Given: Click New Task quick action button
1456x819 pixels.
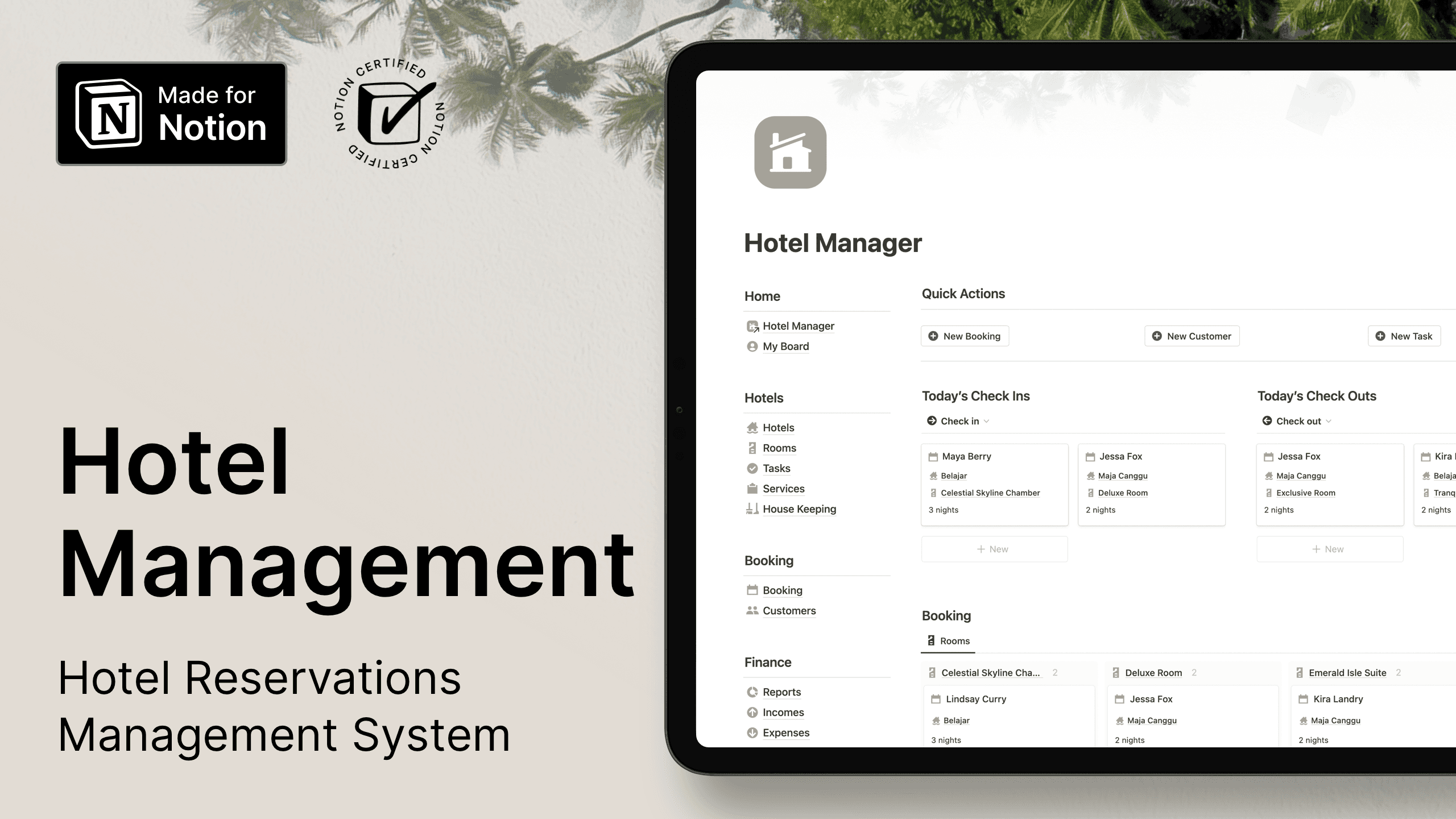Looking at the screenshot, I should [1405, 336].
